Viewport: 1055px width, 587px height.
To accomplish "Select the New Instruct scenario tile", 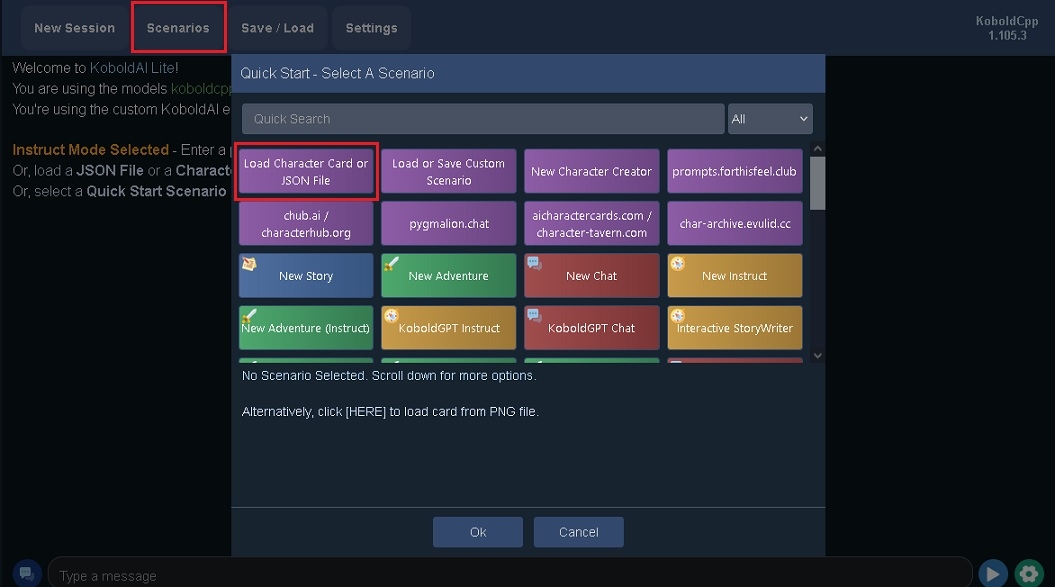I will click(734, 276).
